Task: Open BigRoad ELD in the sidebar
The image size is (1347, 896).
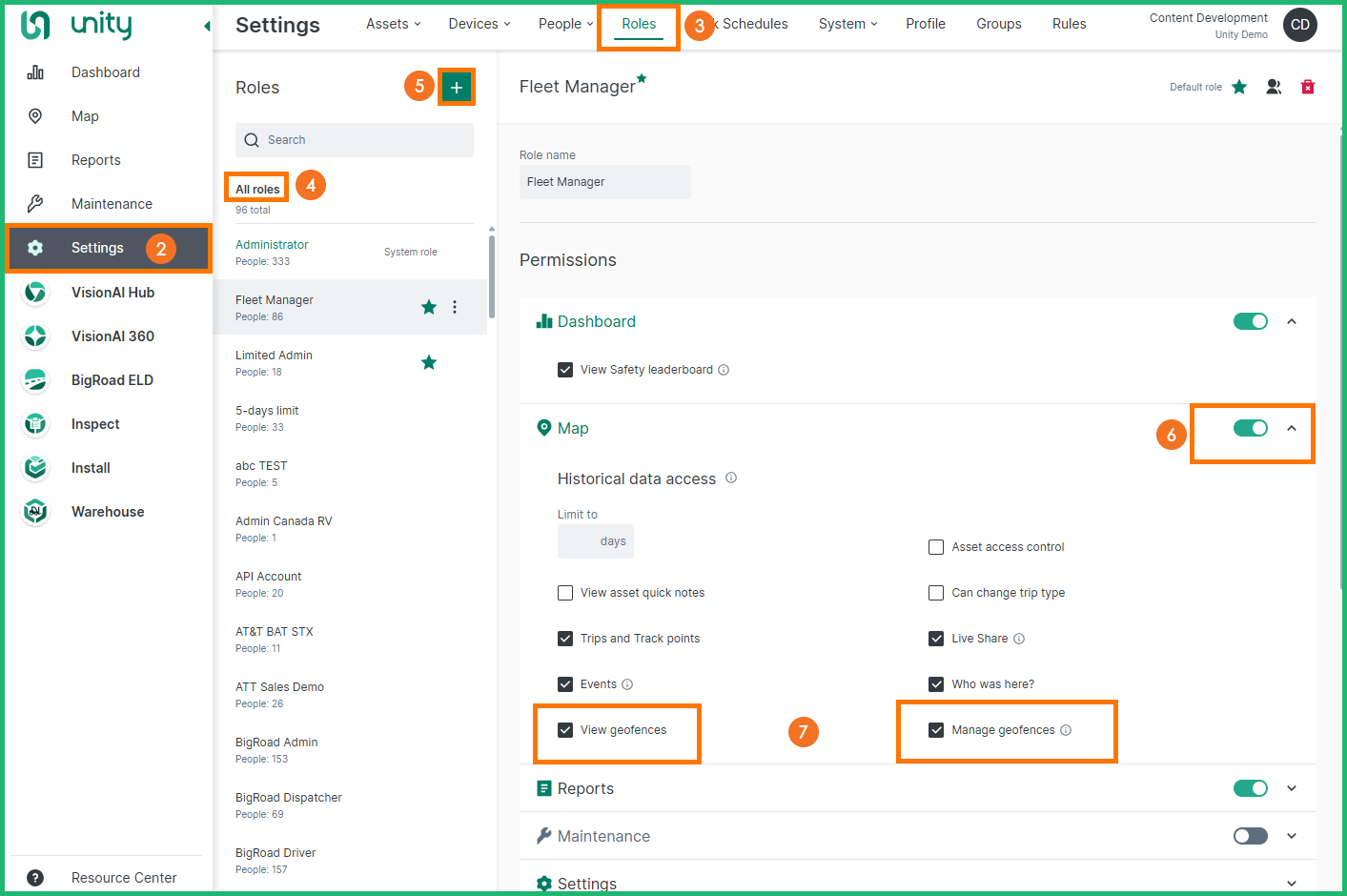Action: coord(112,380)
